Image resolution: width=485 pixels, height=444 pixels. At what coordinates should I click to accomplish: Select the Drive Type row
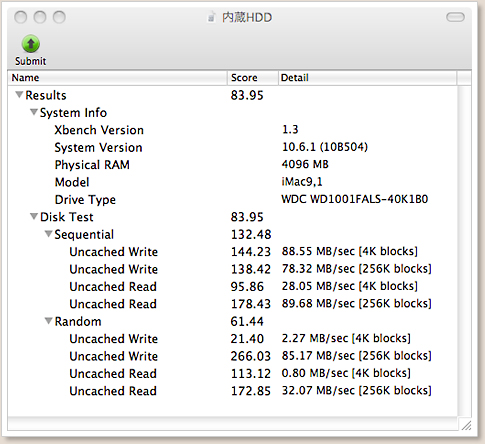point(232,199)
